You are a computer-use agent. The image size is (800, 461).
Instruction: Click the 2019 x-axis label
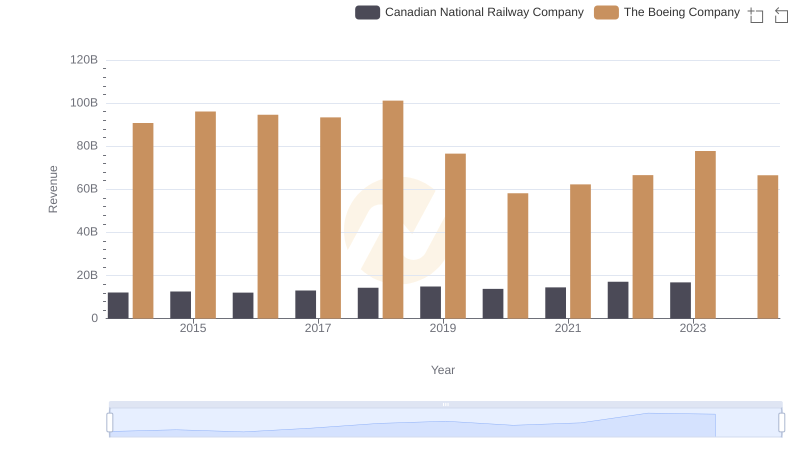(x=443, y=328)
